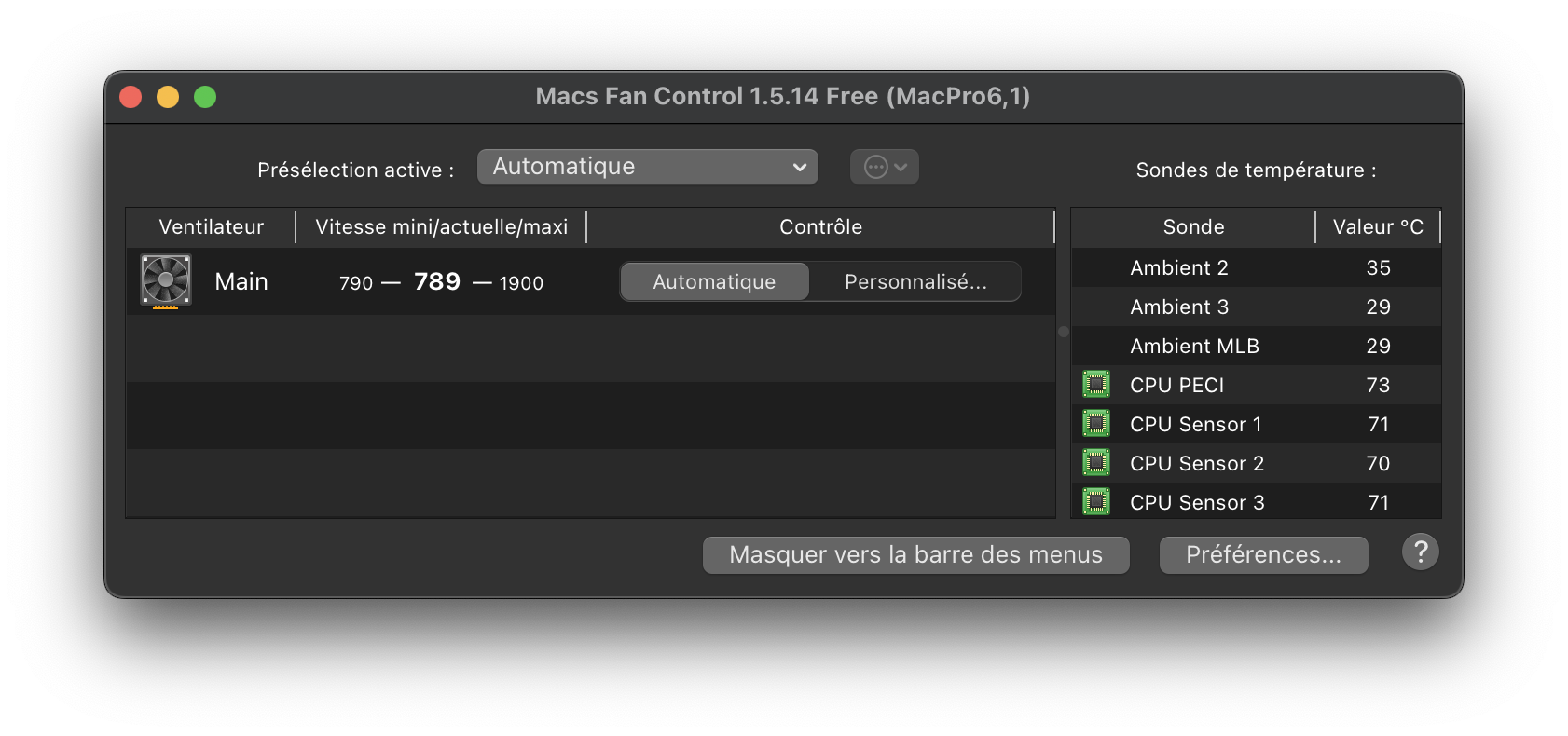Image resolution: width=1568 pixels, height=736 pixels.
Task: Click the CPU Sensor 1 chip icon
Action: 1096,423
